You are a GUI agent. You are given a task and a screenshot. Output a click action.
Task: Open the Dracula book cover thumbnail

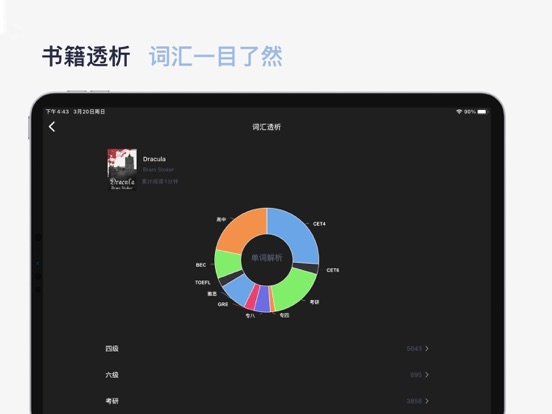pyautogui.click(x=122, y=169)
